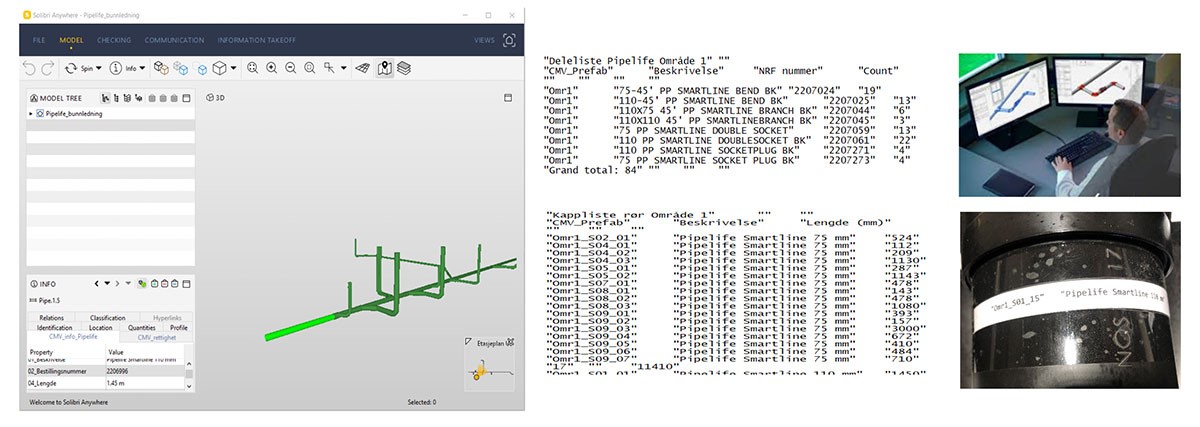Open the Profile tab
Viewport: 1200px width, 427px height.
[179, 328]
